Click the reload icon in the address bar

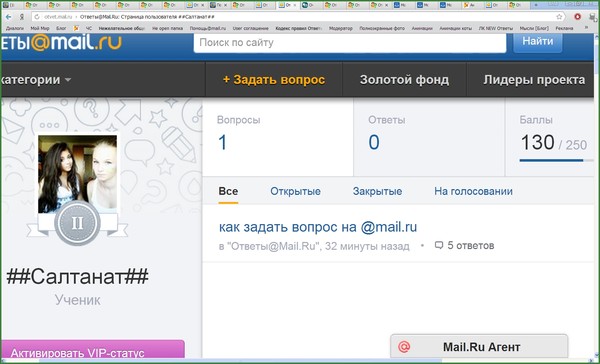(x=37, y=17)
